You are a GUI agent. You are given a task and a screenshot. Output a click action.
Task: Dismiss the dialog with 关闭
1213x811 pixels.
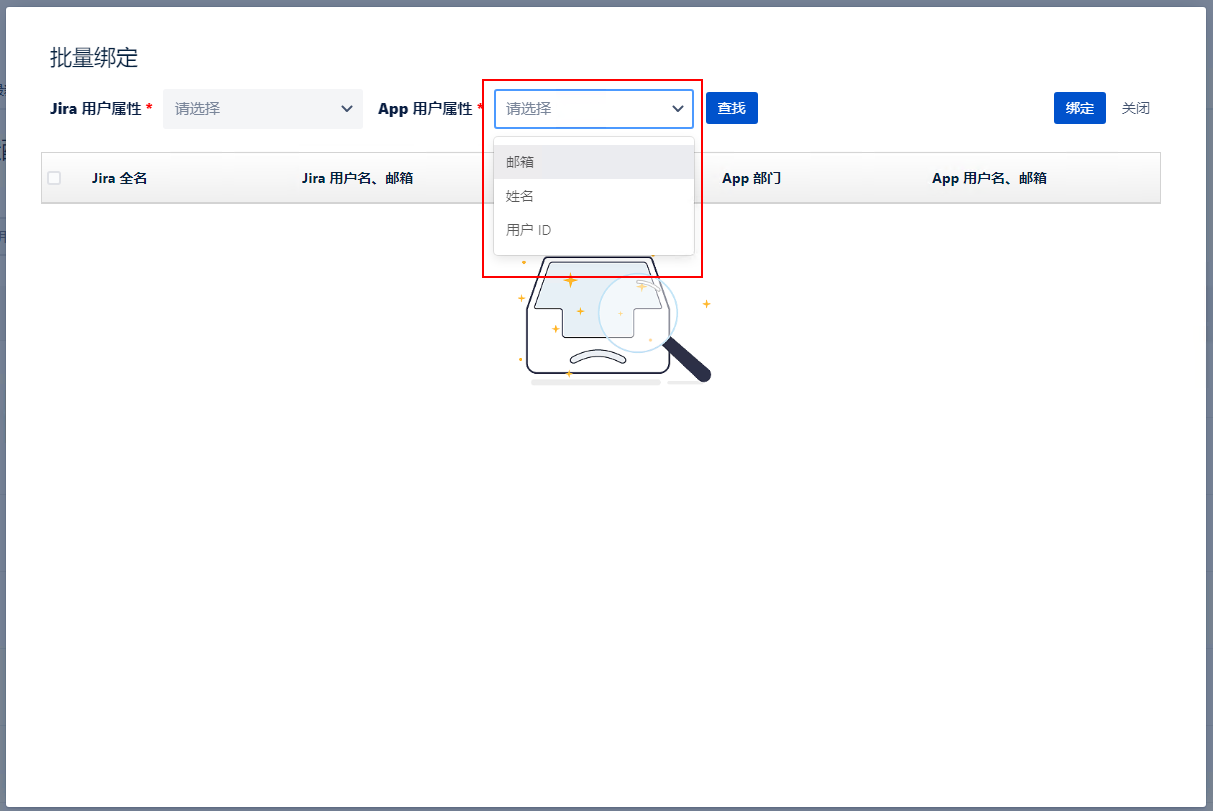point(1135,108)
